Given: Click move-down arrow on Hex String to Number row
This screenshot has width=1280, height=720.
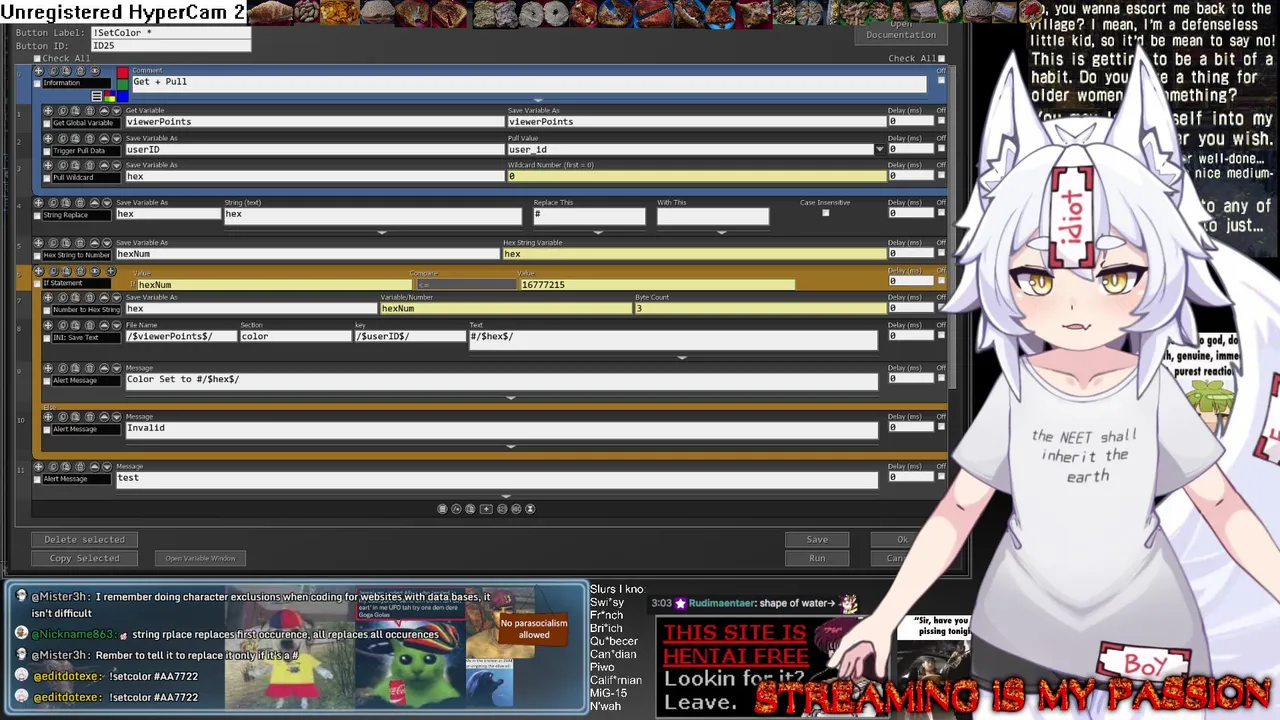Looking at the screenshot, I should click(107, 243).
